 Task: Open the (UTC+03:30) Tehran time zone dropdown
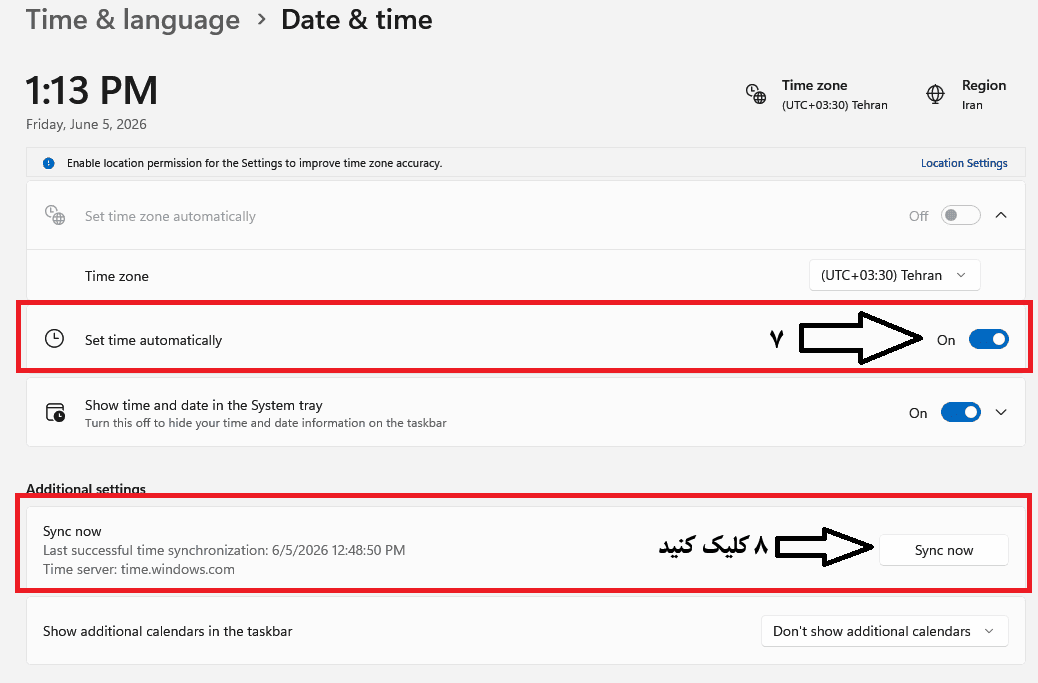tap(894, 275)
